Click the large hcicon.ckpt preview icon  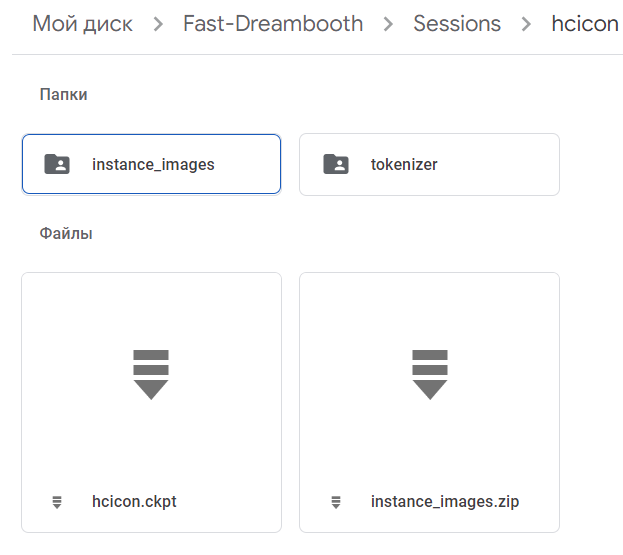[x=151, y=374]
